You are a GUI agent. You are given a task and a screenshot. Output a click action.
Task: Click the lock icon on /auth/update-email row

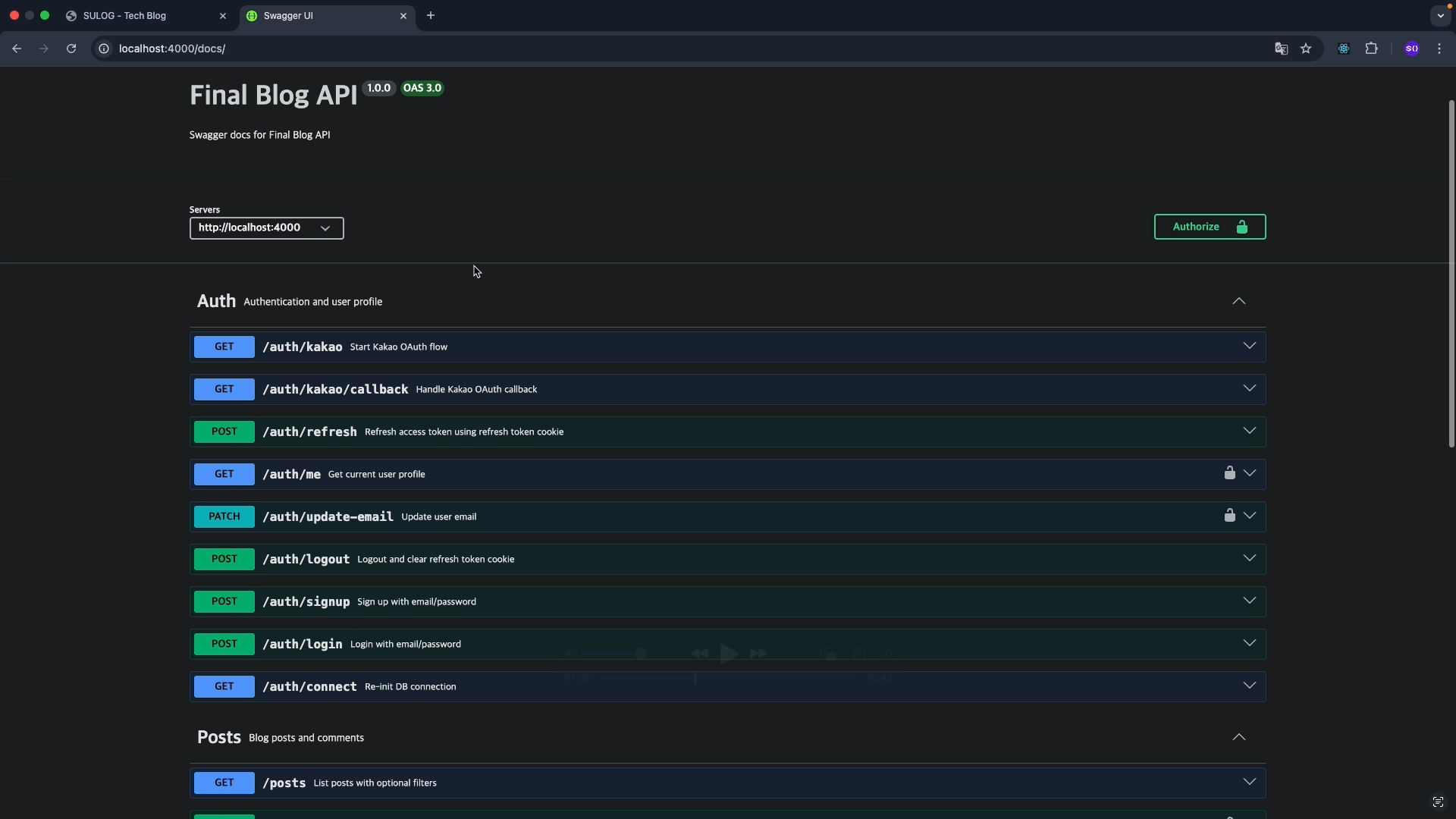(1229, 516)
